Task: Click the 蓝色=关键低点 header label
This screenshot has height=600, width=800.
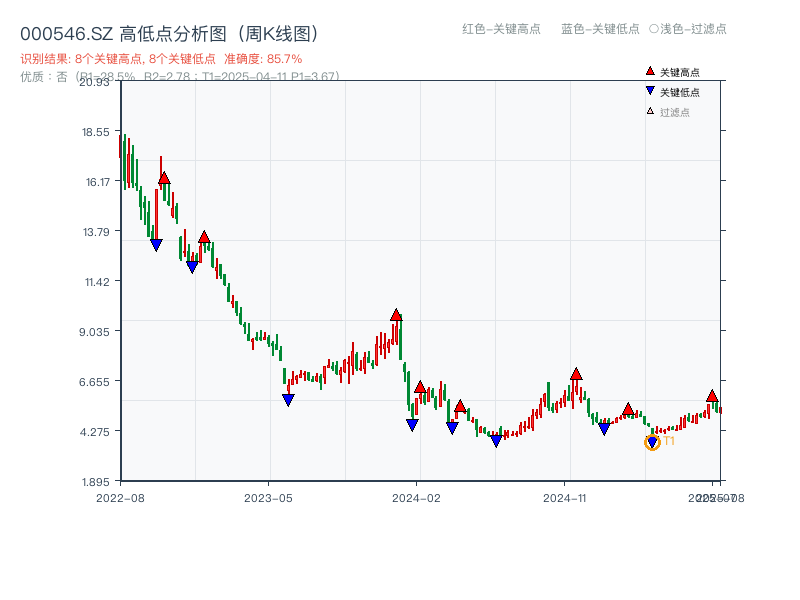Action: click(x=600, y=29)
